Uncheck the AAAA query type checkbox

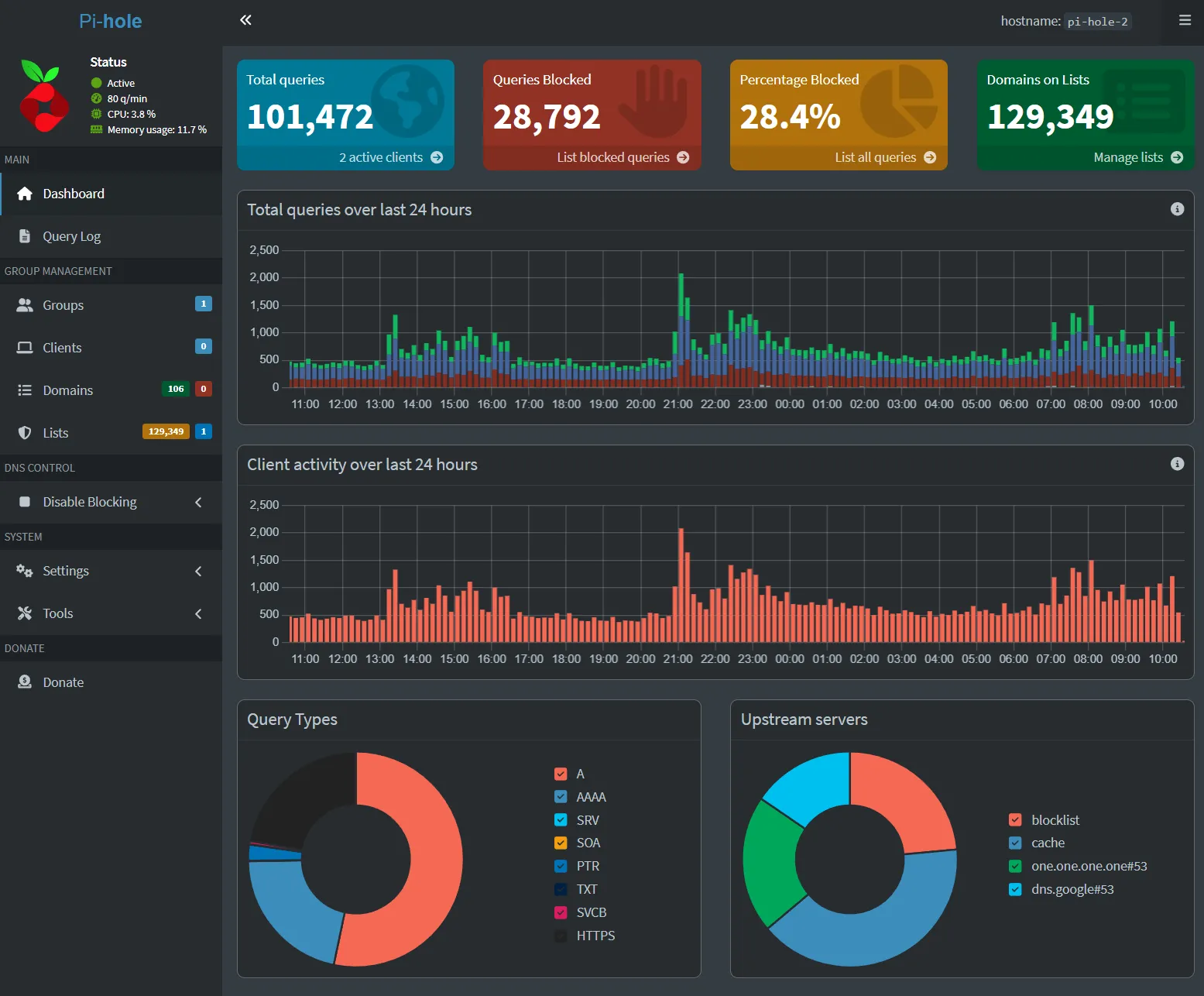(561, 797)
